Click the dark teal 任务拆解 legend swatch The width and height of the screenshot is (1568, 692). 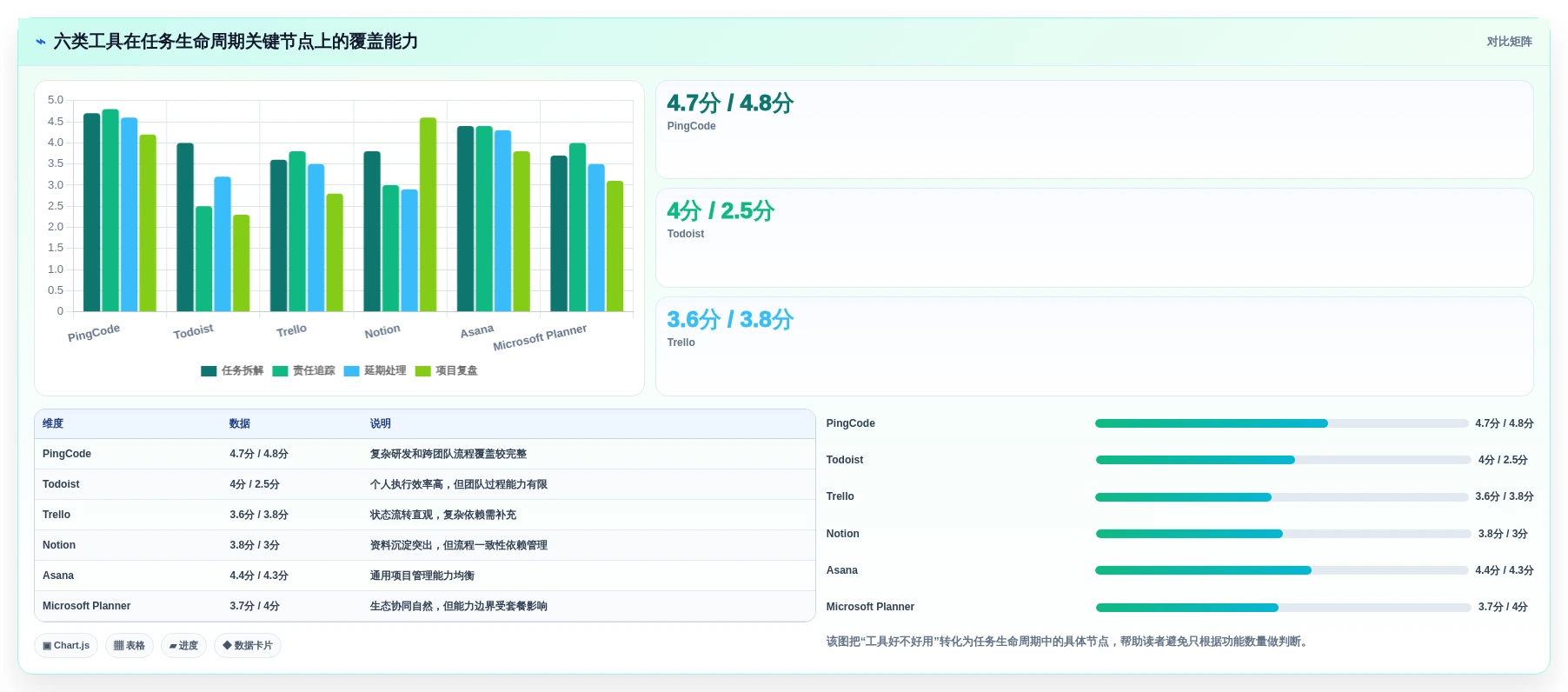209,371
